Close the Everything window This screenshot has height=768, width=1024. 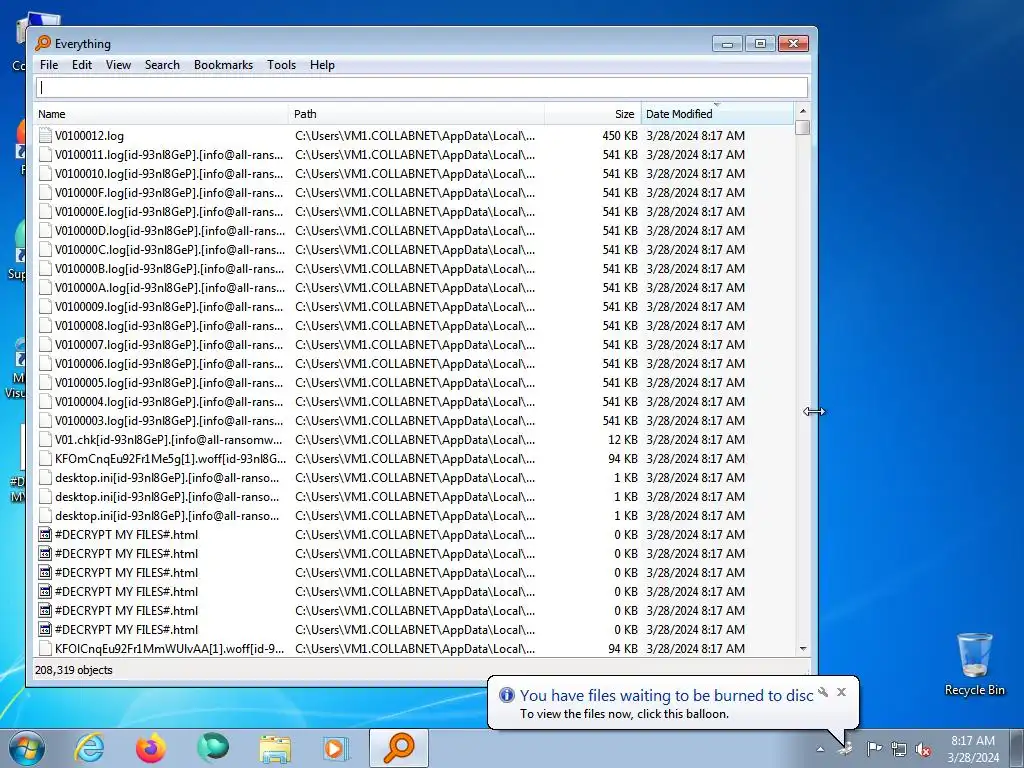coord(793,44)
